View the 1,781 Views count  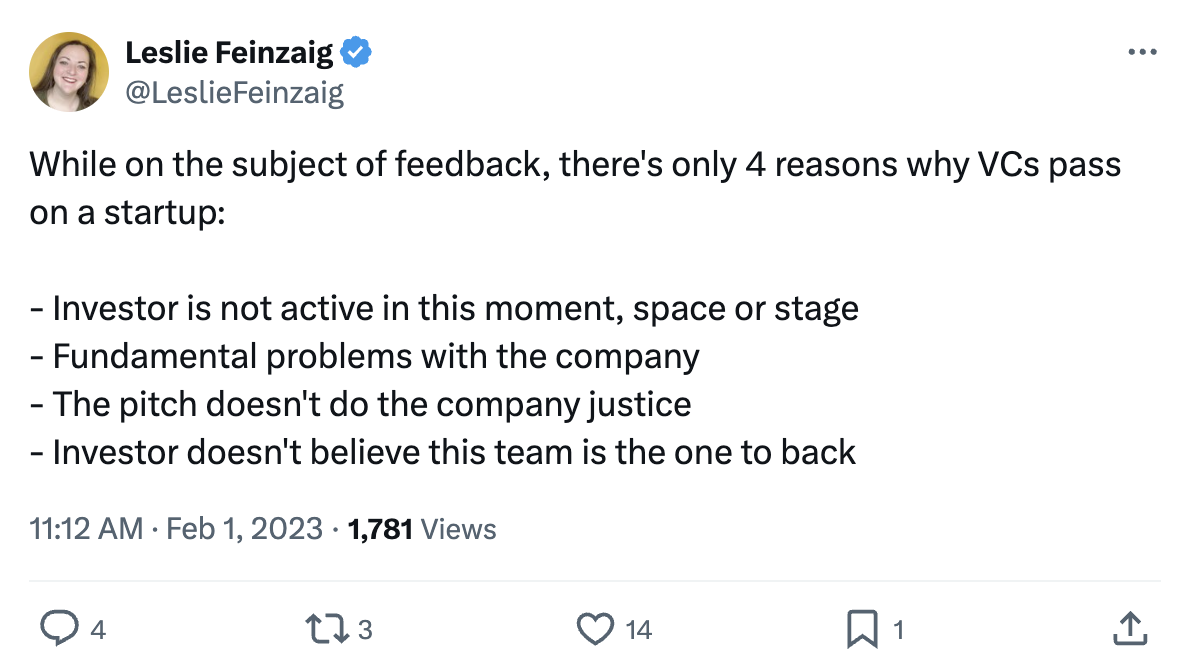click(x=421, y=528)
